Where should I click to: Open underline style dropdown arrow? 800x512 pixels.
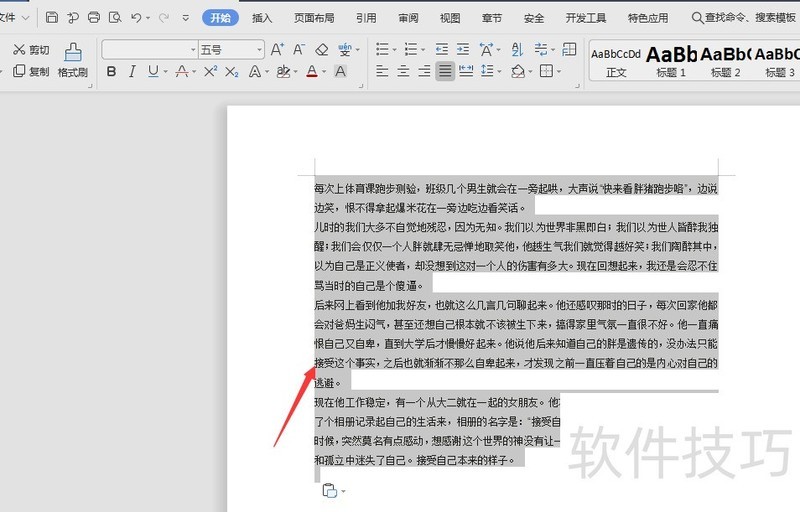(x=166, y=72)
